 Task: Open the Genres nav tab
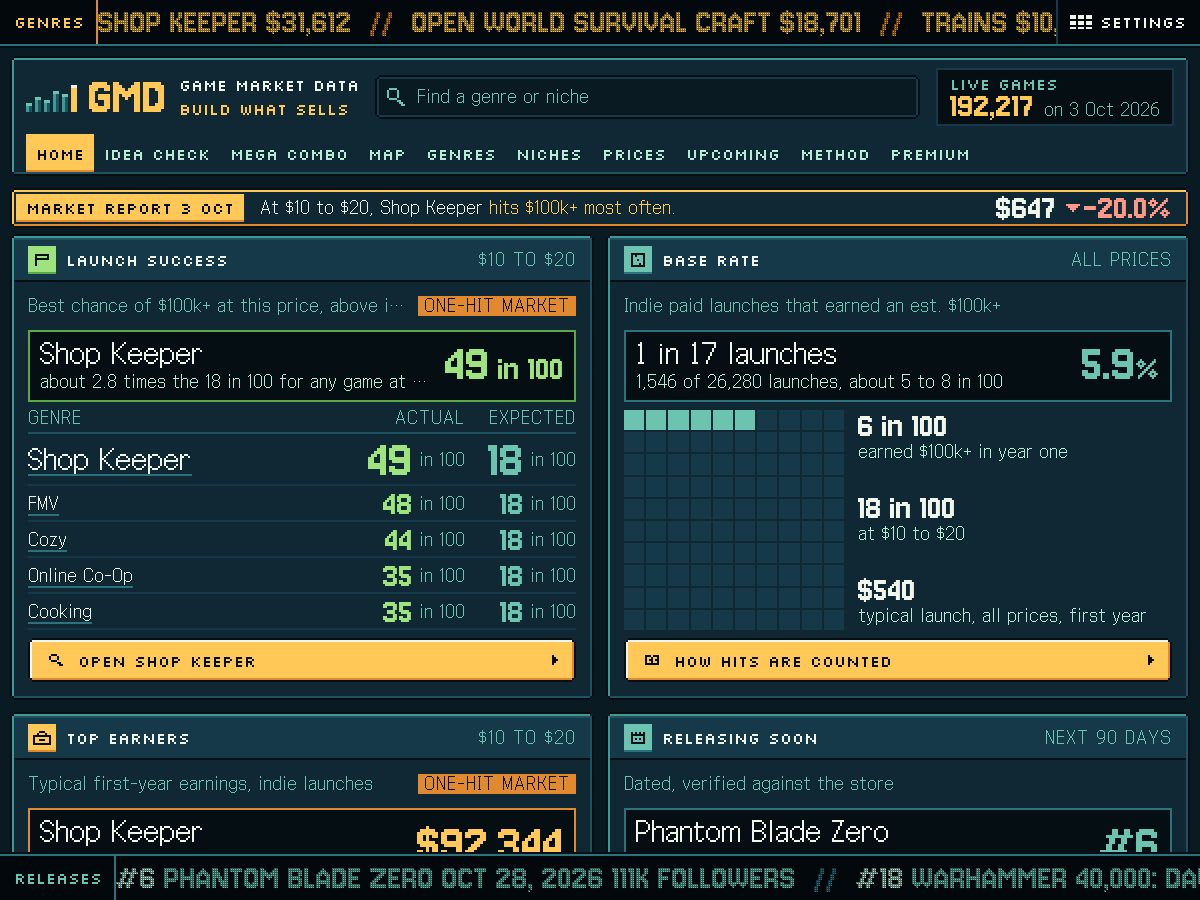click(461, 154)
